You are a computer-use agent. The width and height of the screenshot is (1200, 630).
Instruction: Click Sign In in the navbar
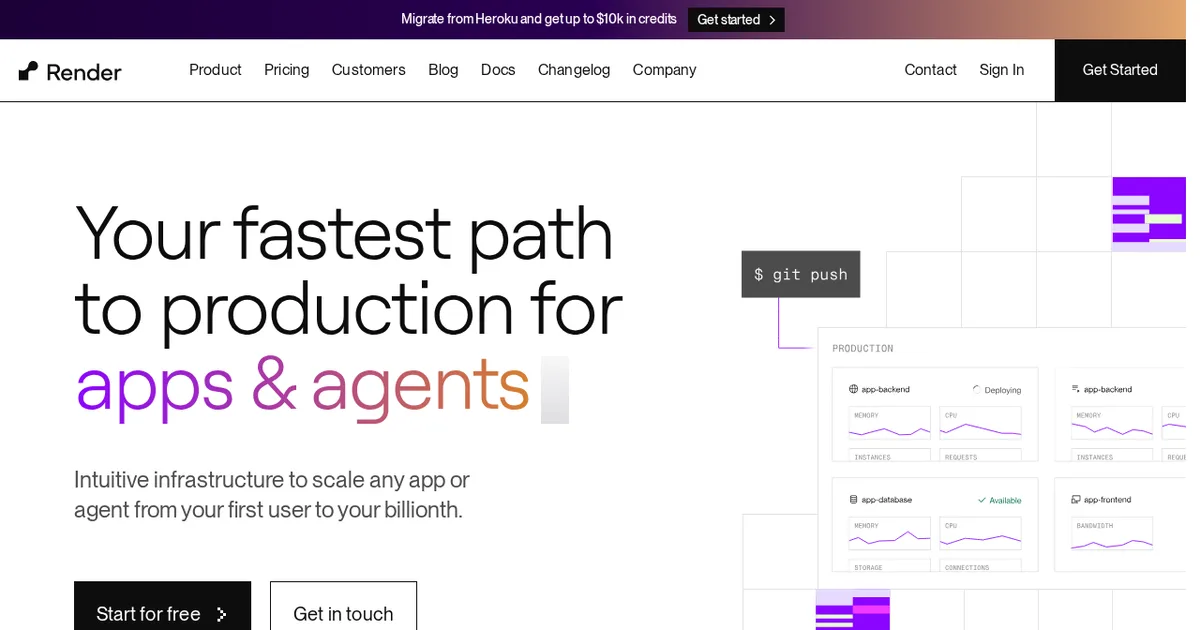(x=1001, y=70)
